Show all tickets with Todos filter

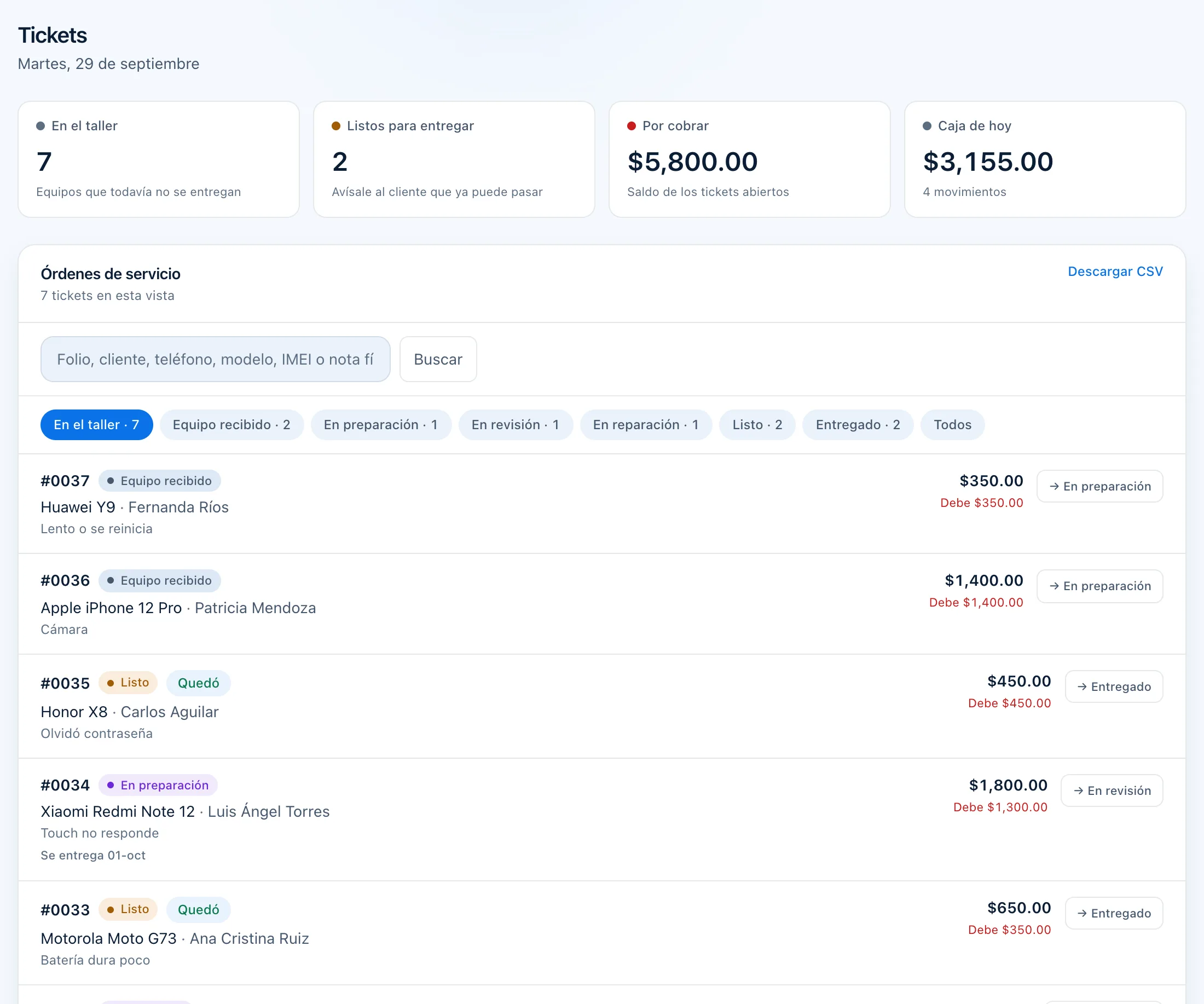tap(952, 424)
